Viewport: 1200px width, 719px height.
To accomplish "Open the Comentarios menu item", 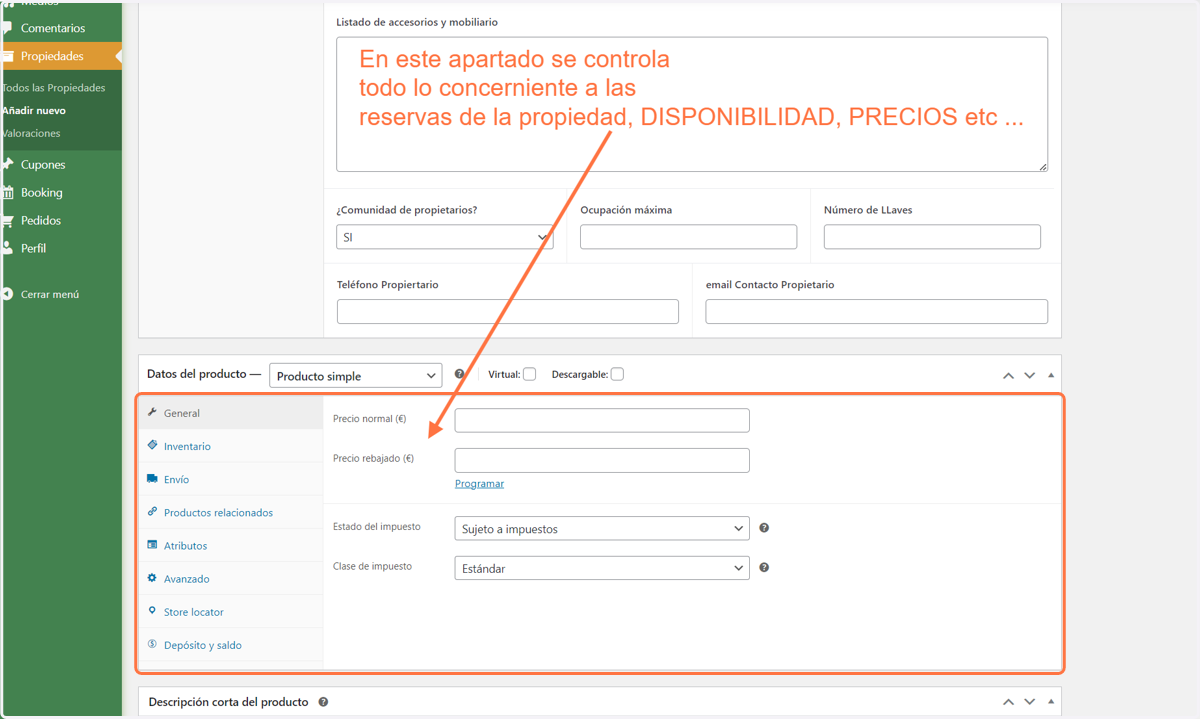I will (61, 28).
